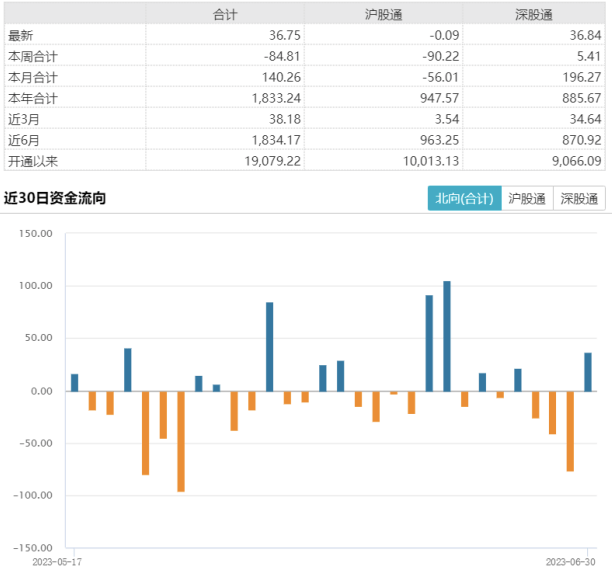Select the 本月合计 row label

coord(33,77)
